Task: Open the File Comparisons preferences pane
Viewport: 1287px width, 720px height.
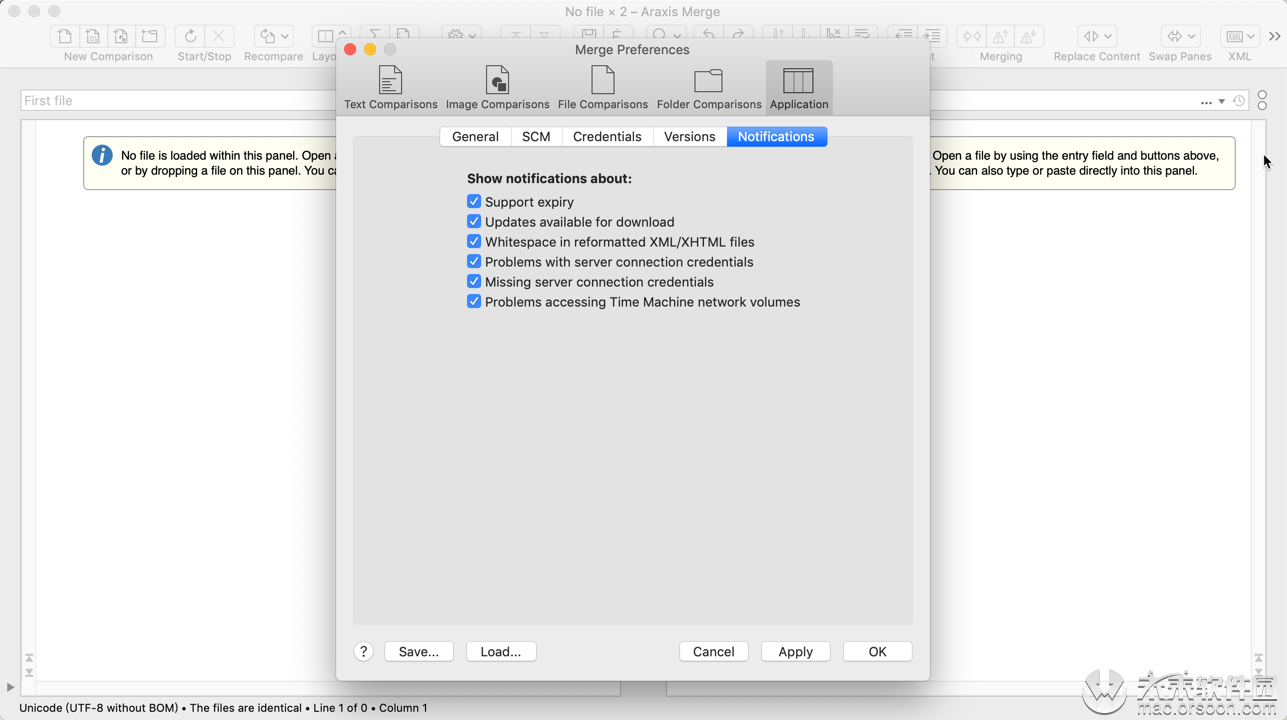Action: [603, 87]
